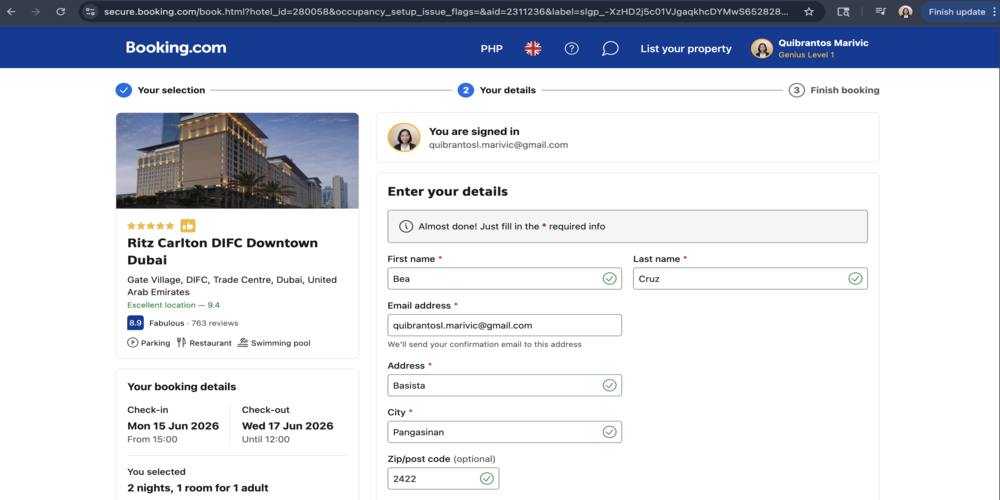Screen dimensions: 1000x500
Task: Select Your details step
Action: (497, 90)
